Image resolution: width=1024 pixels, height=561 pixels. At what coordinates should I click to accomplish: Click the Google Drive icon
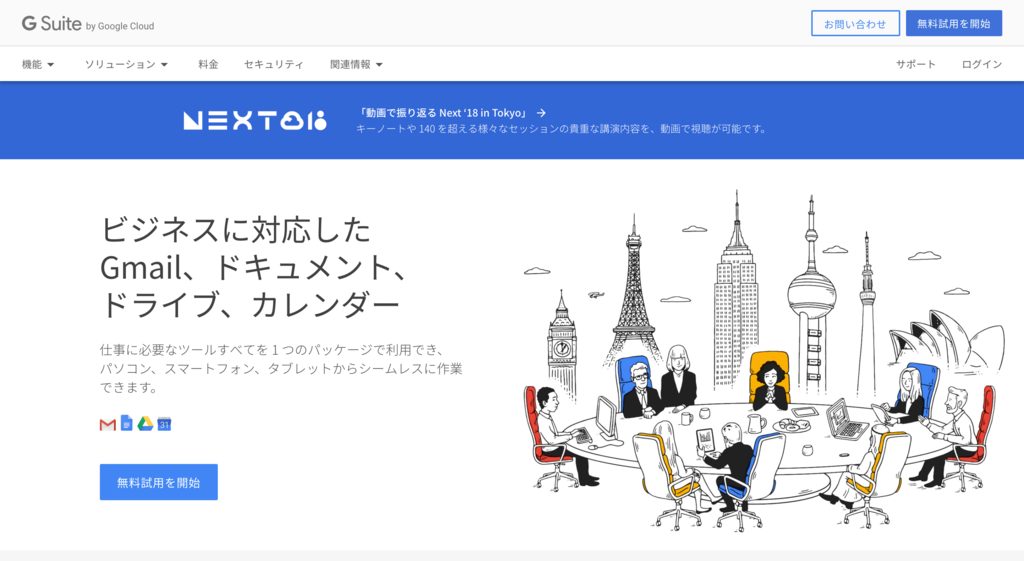[145, 424]
